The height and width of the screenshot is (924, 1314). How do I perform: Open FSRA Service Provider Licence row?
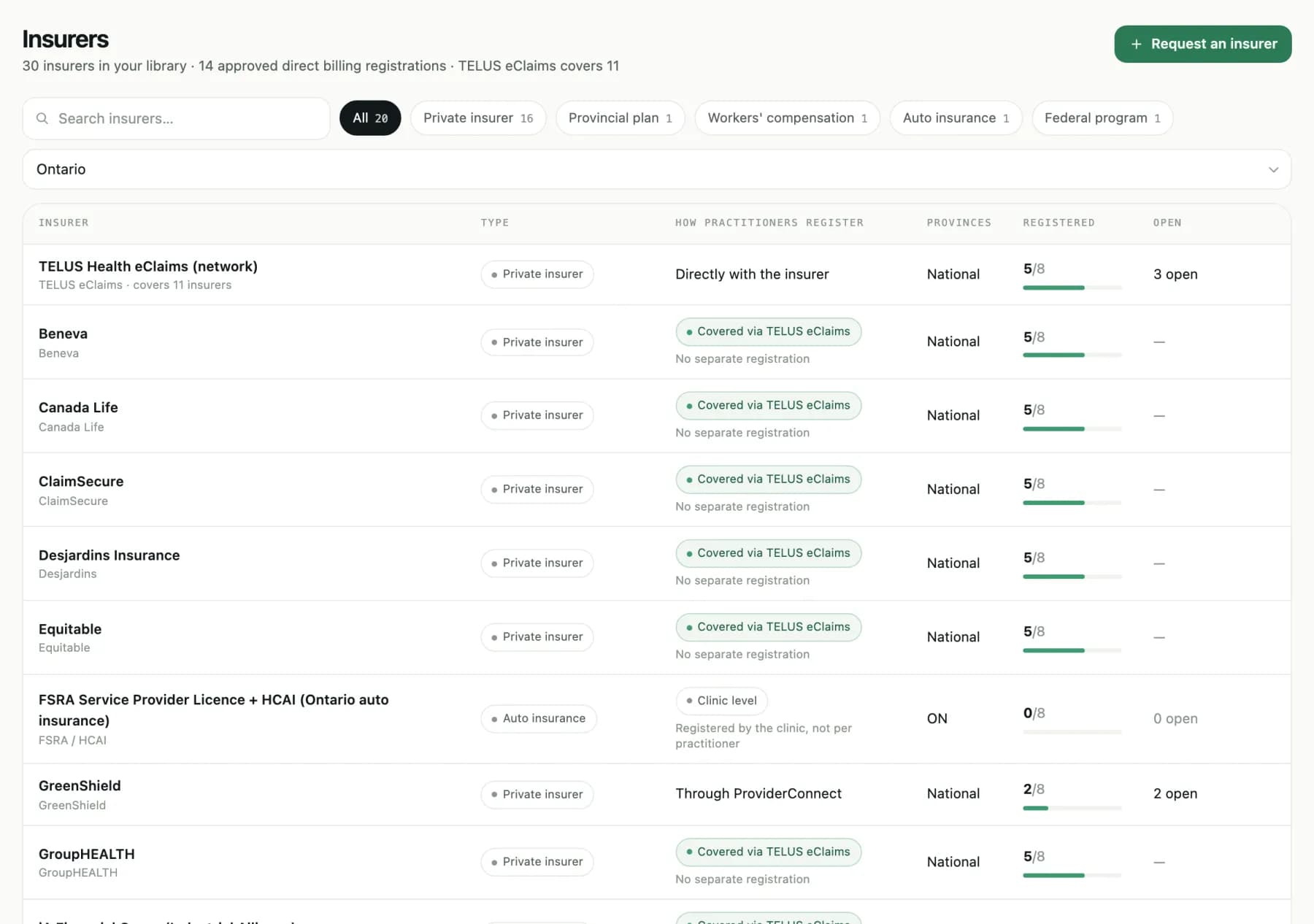pos(656,719)
